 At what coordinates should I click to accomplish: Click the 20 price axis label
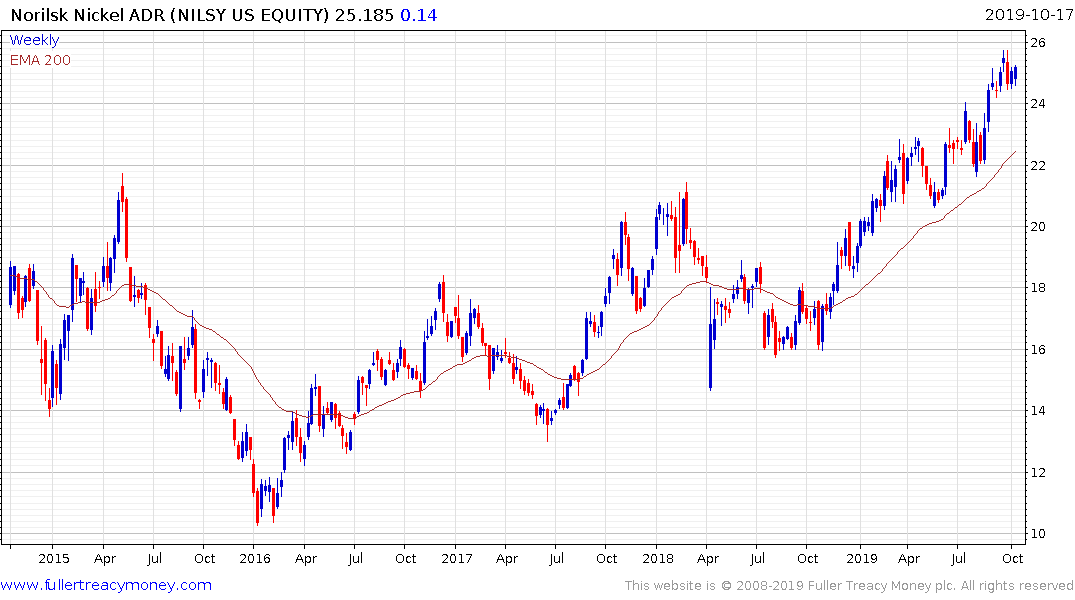[1038, 227]
